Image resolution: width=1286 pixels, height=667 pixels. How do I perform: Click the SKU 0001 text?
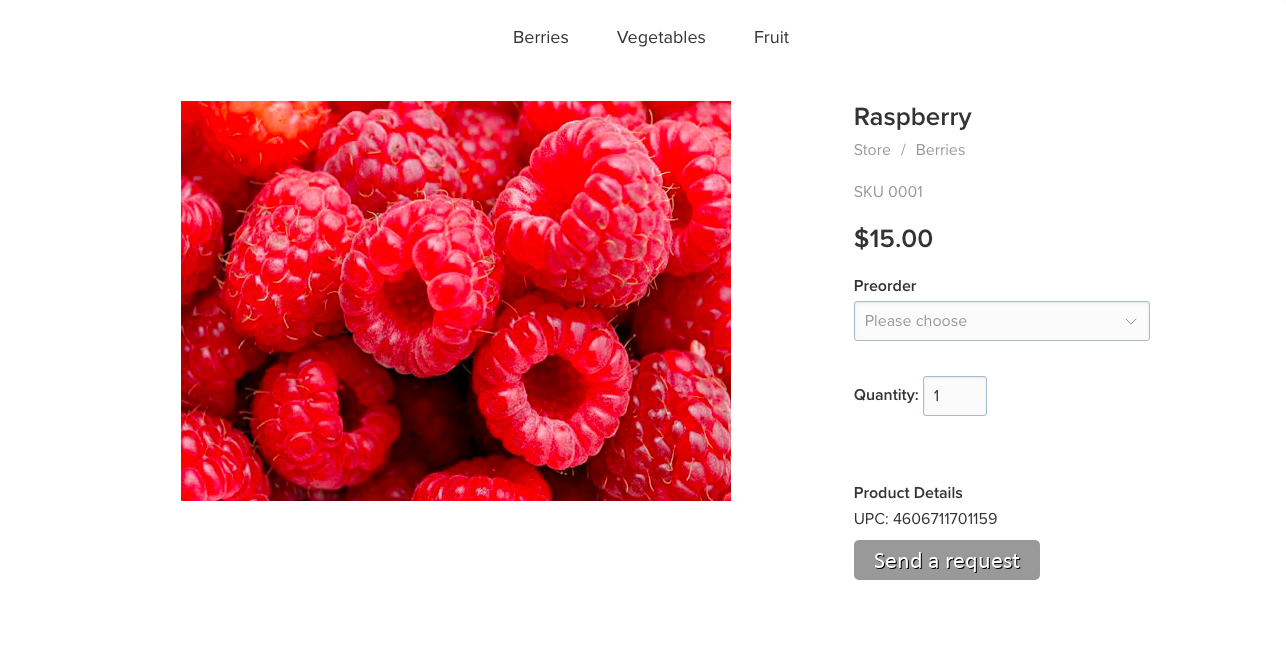pyautogui.click(x=888, y=192)
